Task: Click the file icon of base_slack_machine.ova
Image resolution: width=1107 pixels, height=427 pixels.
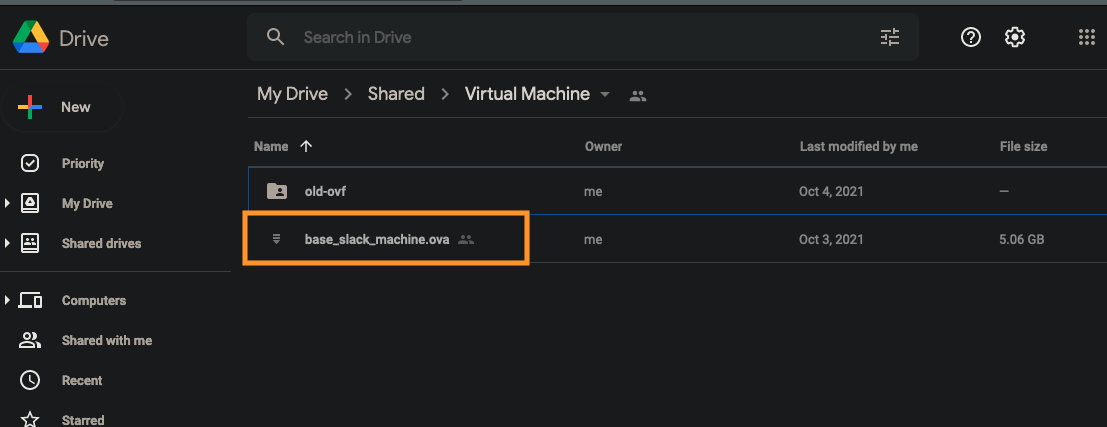Action: [277, 239]
